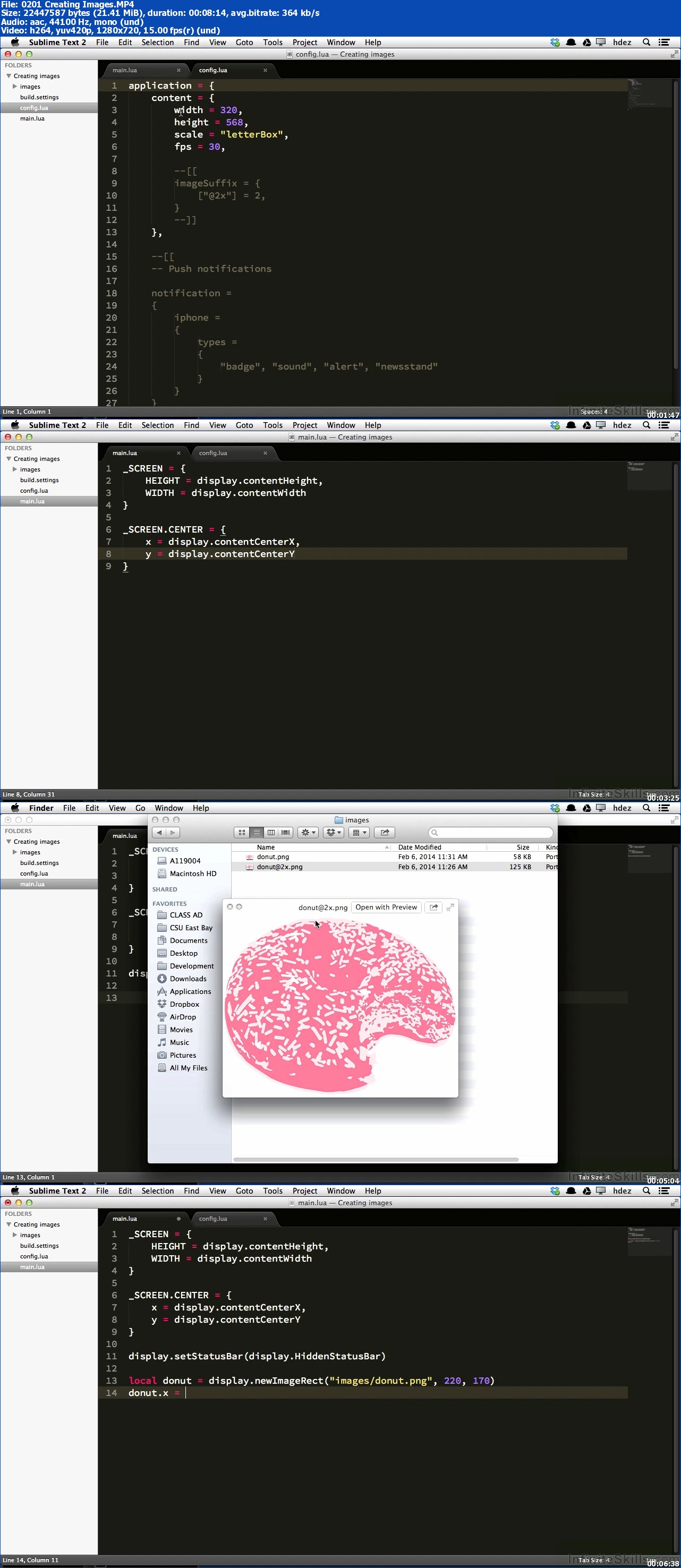
Task: Click Line 8, Column 31 status bar text
Action: pyautogui.click(x=29, y=794)
